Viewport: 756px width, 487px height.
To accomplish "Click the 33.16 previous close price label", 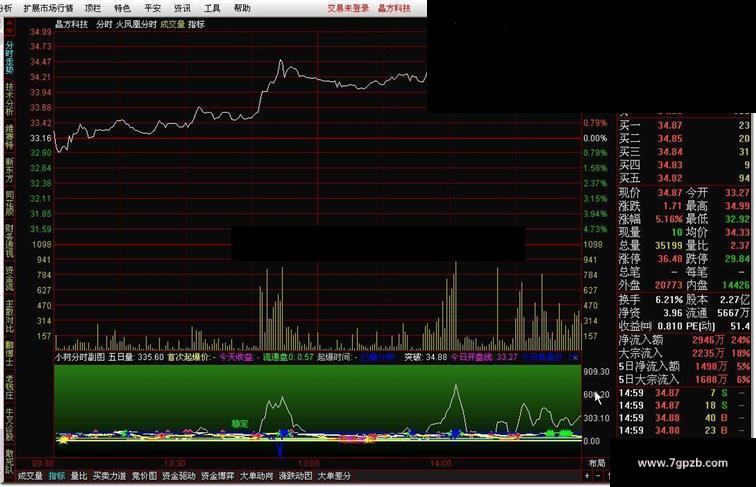I will coord(40,138).
